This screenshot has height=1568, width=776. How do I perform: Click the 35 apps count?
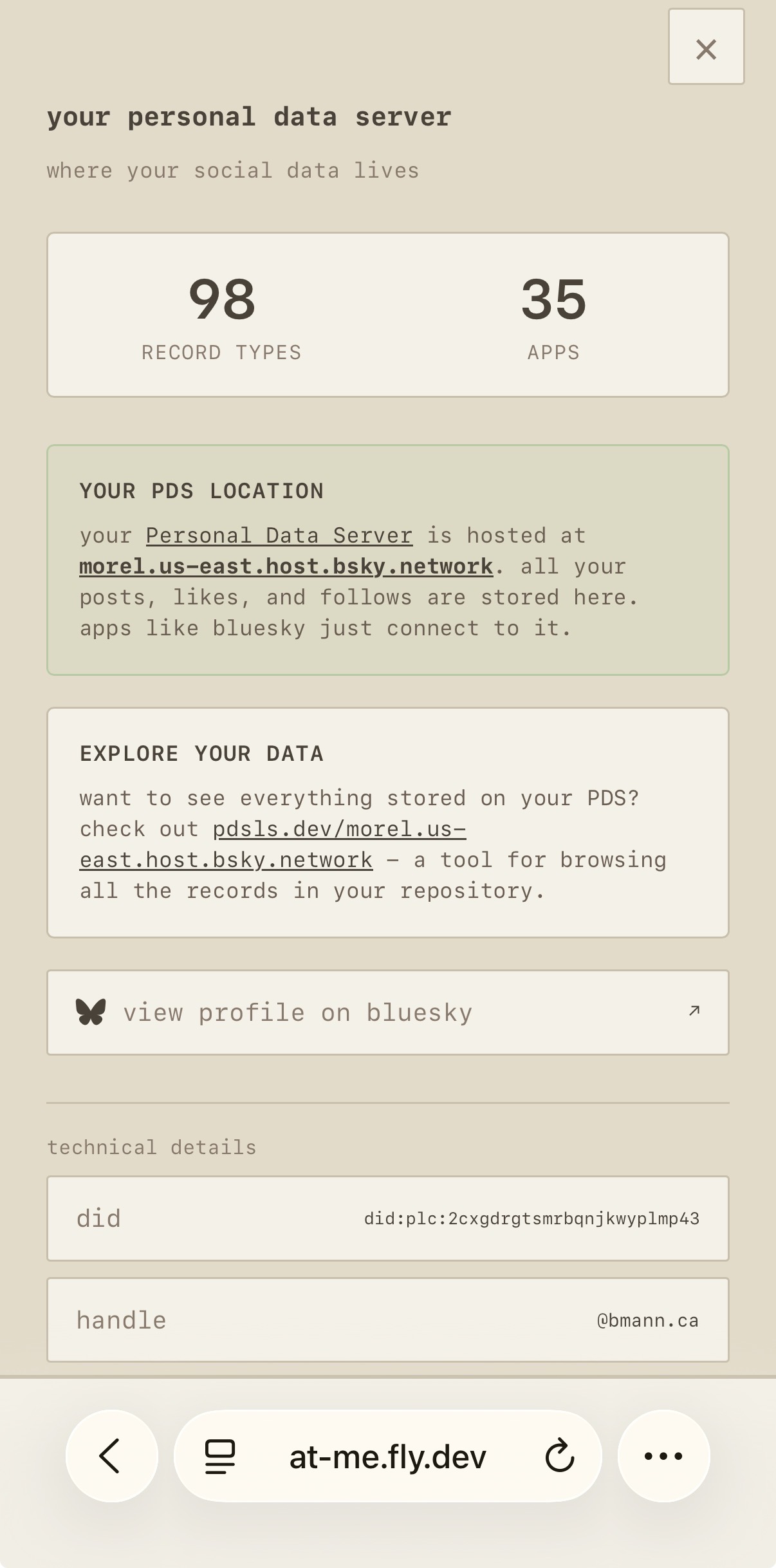(x=553, y=299)
